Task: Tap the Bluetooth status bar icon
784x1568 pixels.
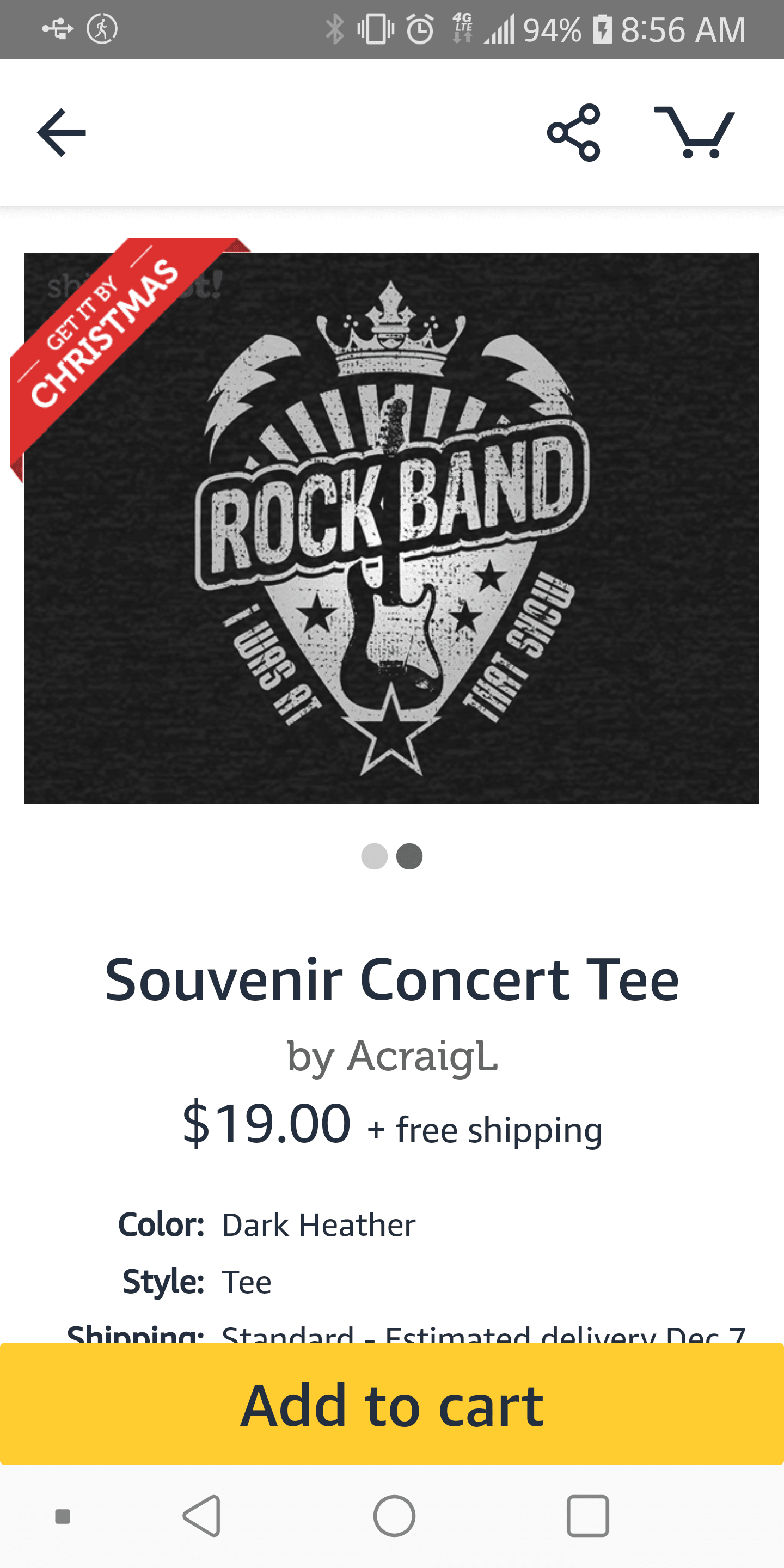Action: 334,29
